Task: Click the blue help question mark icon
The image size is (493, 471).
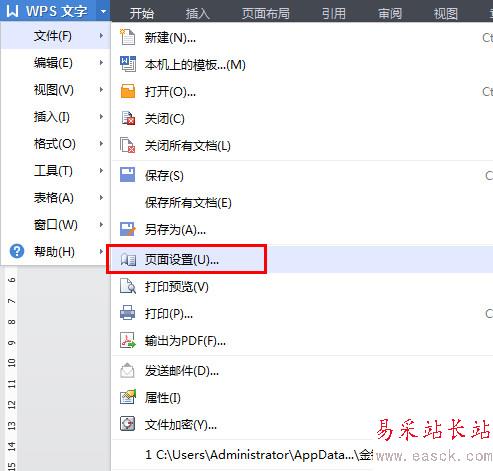Action: point(17,251)
